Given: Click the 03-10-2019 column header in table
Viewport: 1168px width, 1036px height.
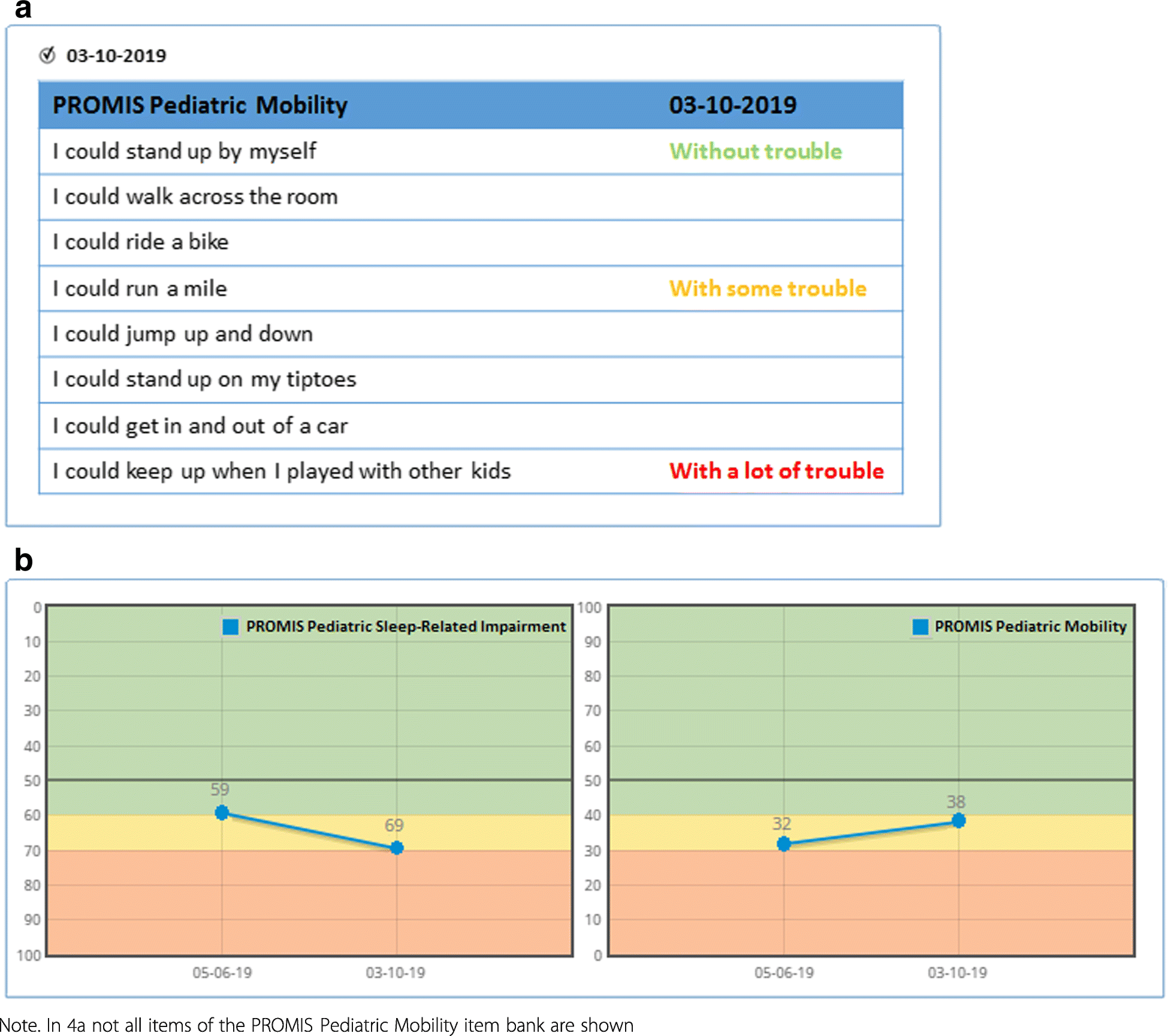Looking at the screenshot, I should click(732, 105).
